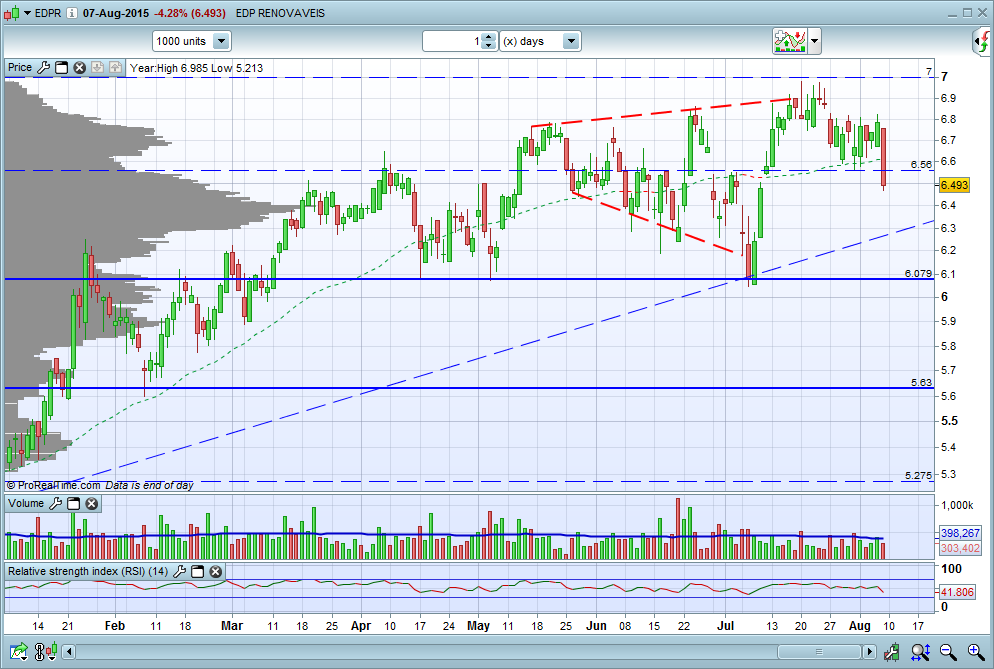994x669 pixels.
Task: Open the (x) days timeframe dropdown
Action: click(540, 41)
